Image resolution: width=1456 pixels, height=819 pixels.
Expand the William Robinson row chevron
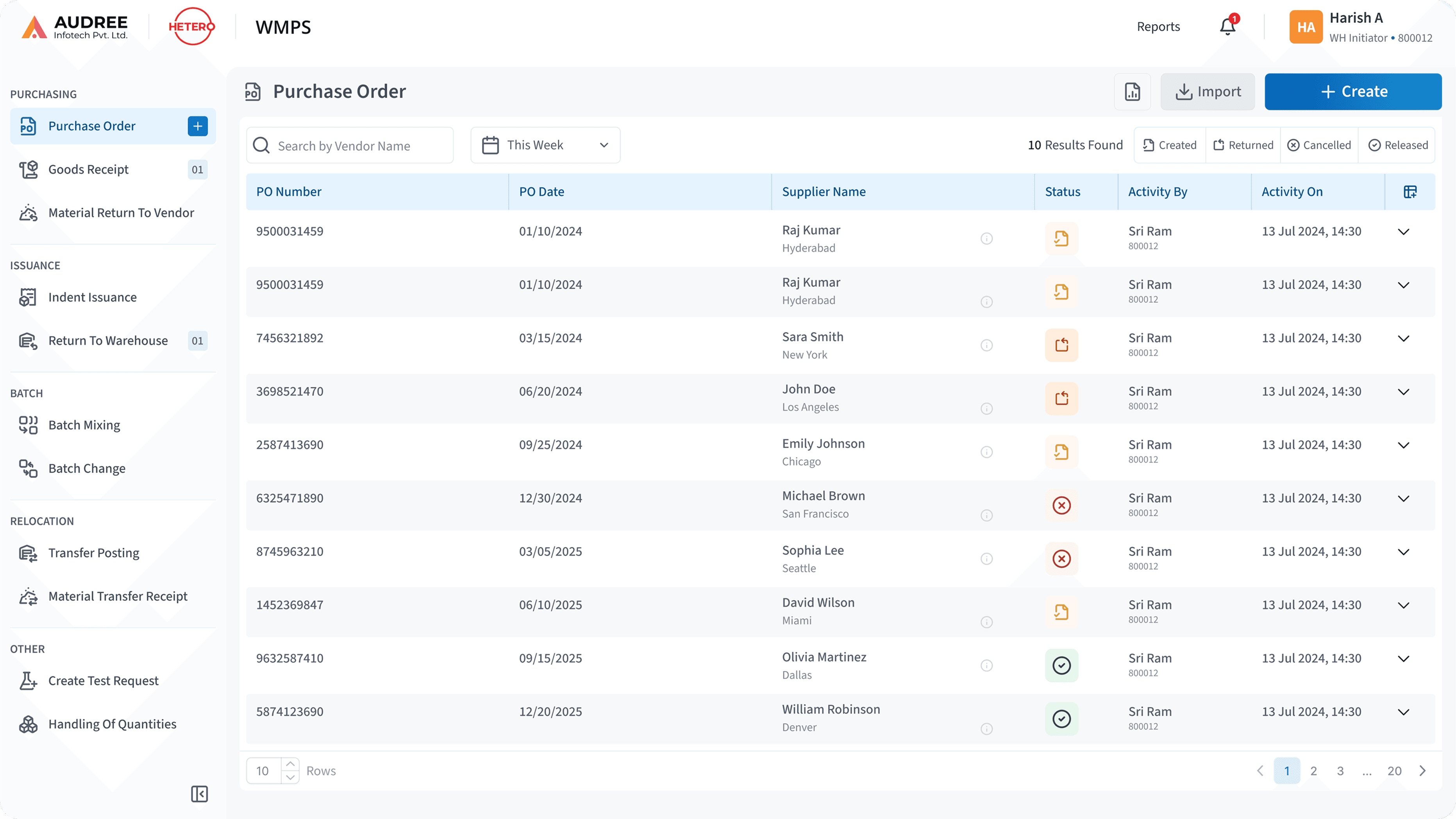[x=1403, y=712]
